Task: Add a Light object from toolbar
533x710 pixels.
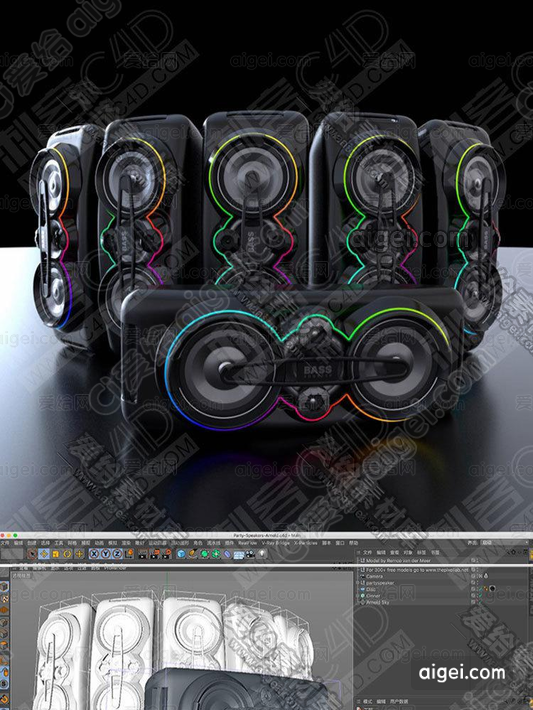Action: 262,554
